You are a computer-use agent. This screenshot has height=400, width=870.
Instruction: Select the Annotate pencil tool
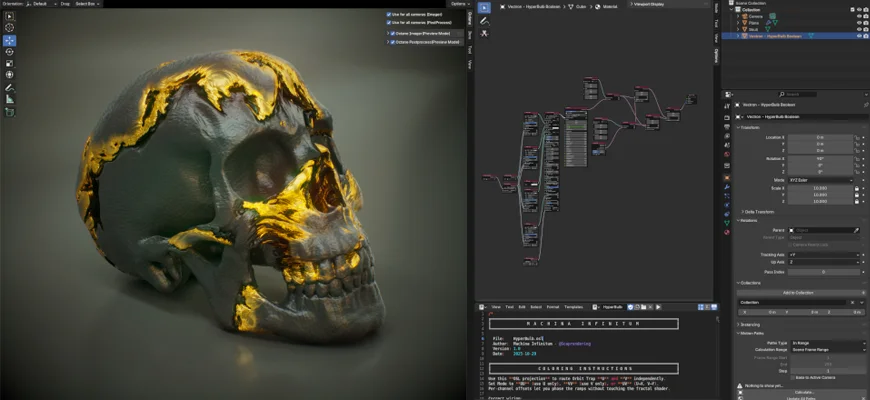[10, 88]
